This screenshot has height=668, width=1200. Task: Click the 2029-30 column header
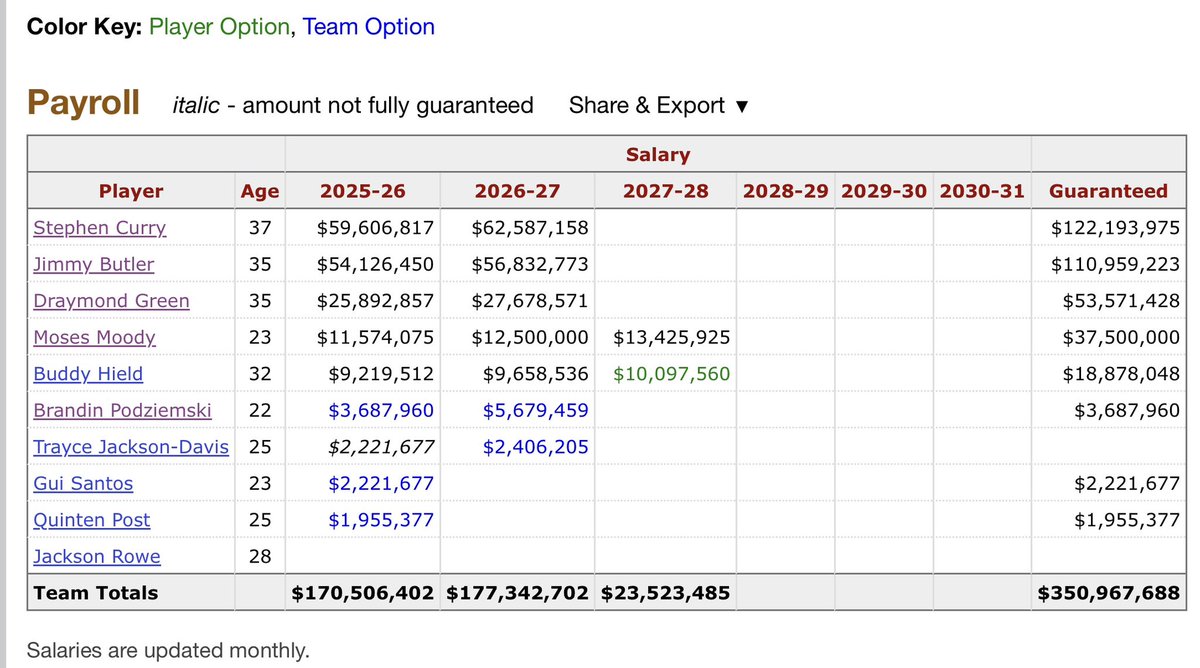coord(884,191)
